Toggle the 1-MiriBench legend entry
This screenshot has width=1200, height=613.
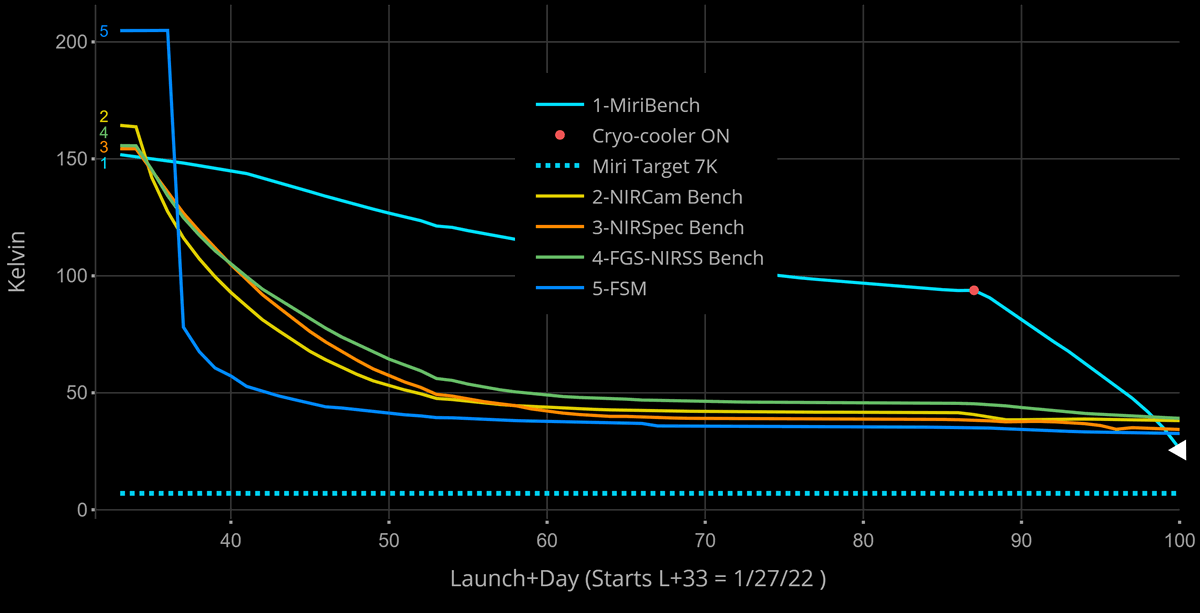660,104
